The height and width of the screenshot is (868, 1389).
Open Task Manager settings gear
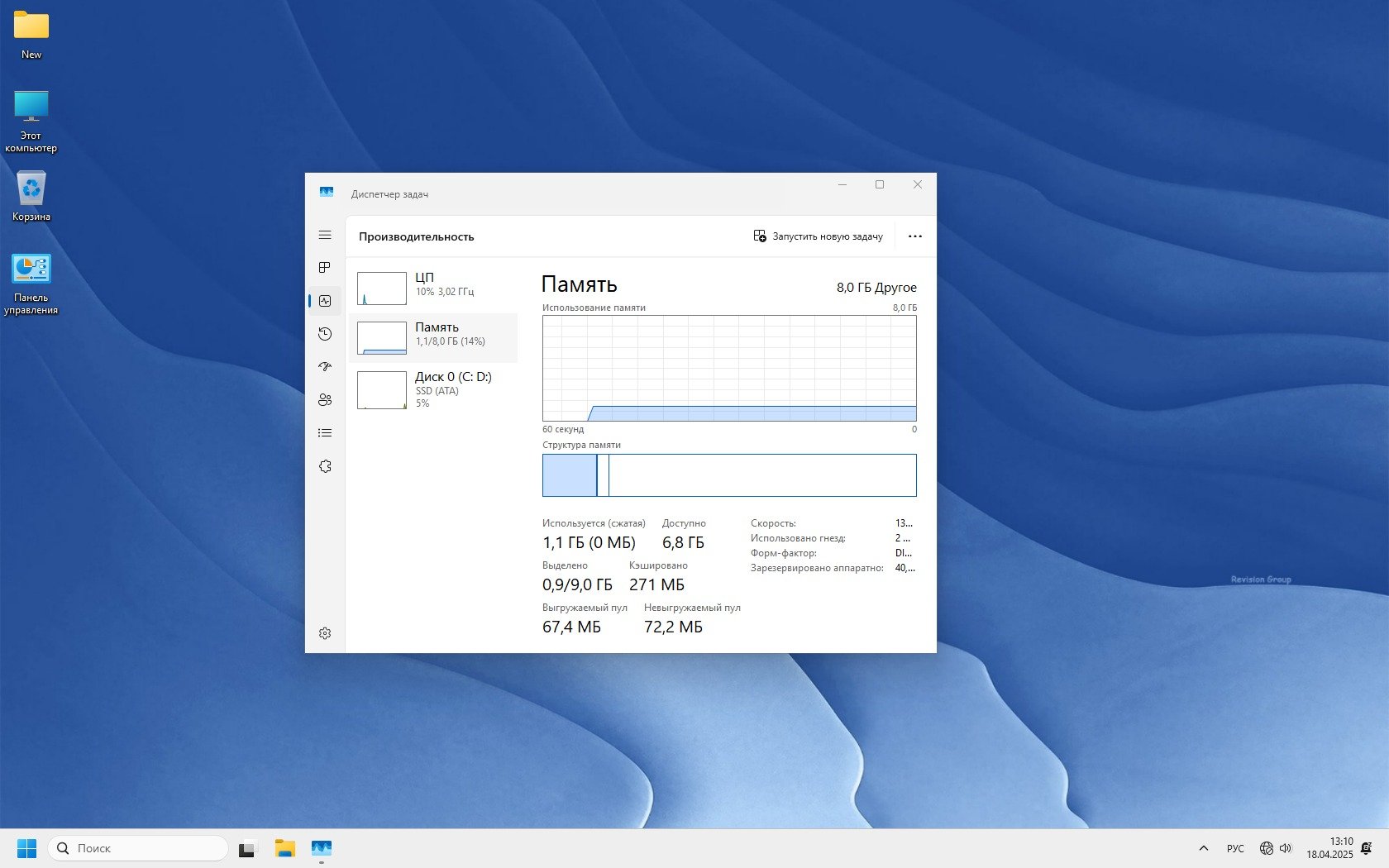tap(325, 633)
